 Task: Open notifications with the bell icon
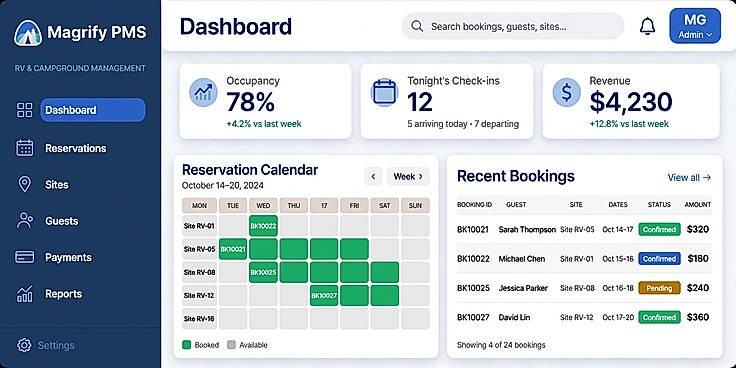[x=647, y=26]
